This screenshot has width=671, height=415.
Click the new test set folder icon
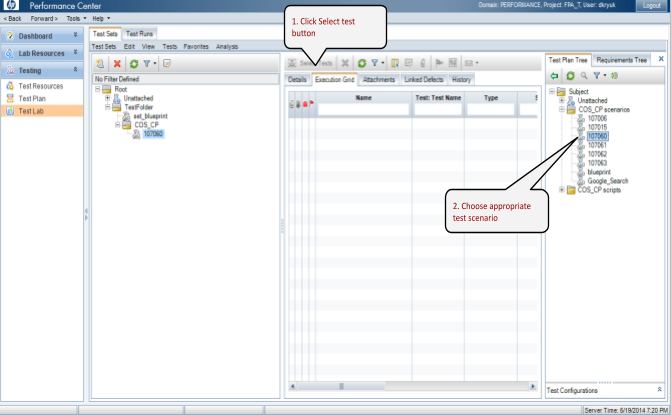coord(100,64)
